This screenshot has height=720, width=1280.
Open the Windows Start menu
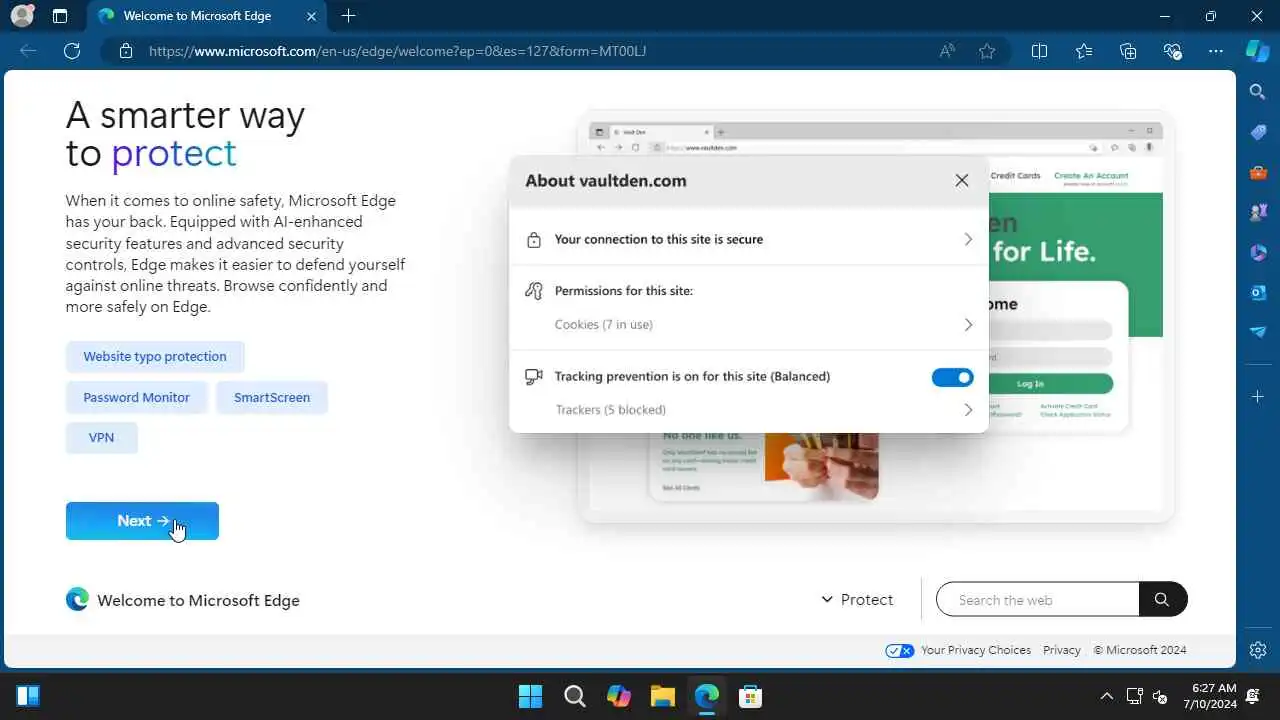(530, 696)
